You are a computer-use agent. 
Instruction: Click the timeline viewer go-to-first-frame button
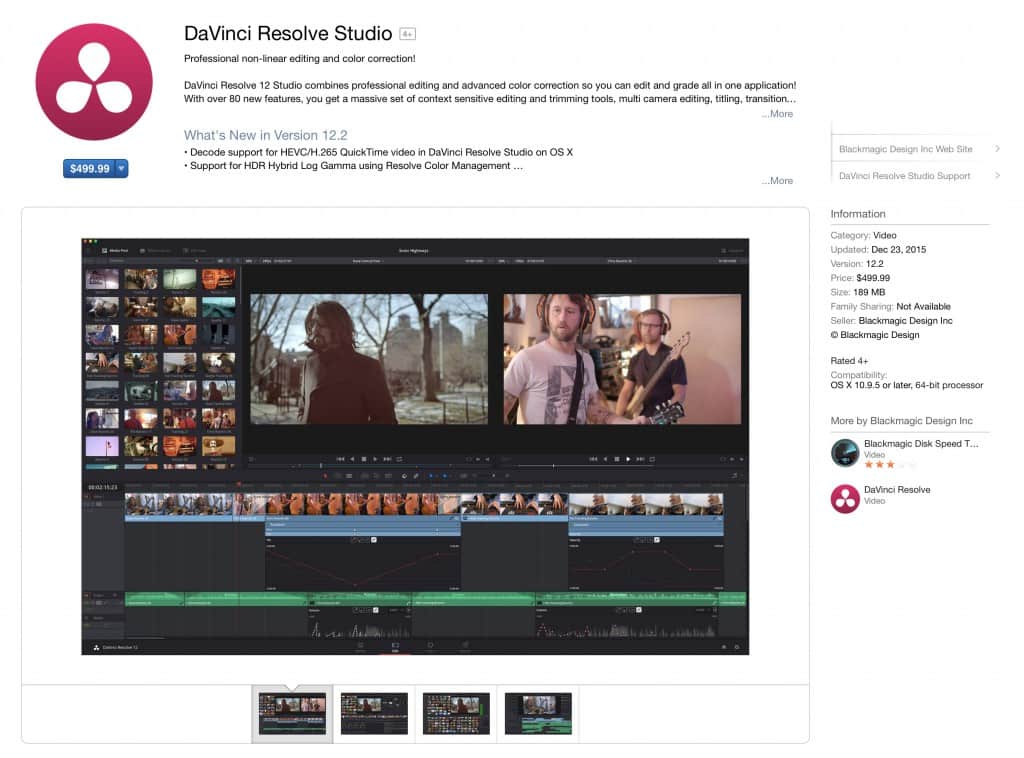click(593, 459)
